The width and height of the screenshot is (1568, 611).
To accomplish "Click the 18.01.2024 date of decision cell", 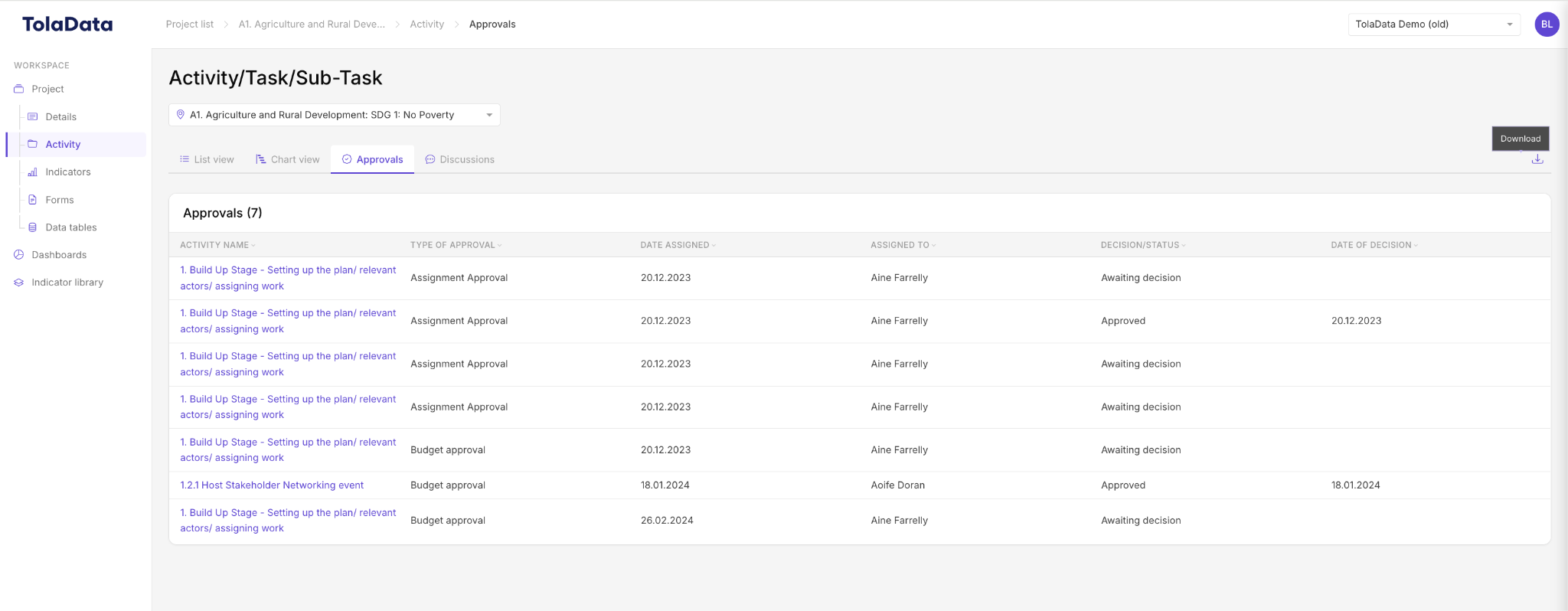I will click(1356, 485).
